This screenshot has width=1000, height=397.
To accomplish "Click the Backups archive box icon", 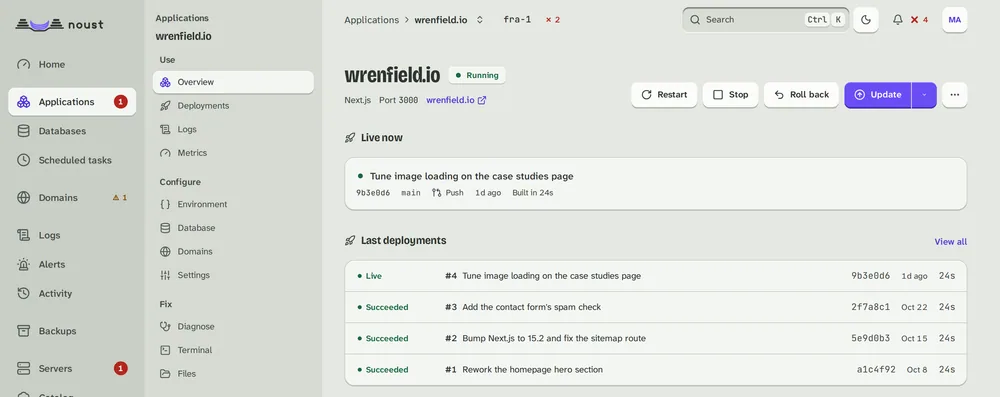I will [x=24, y=331].
